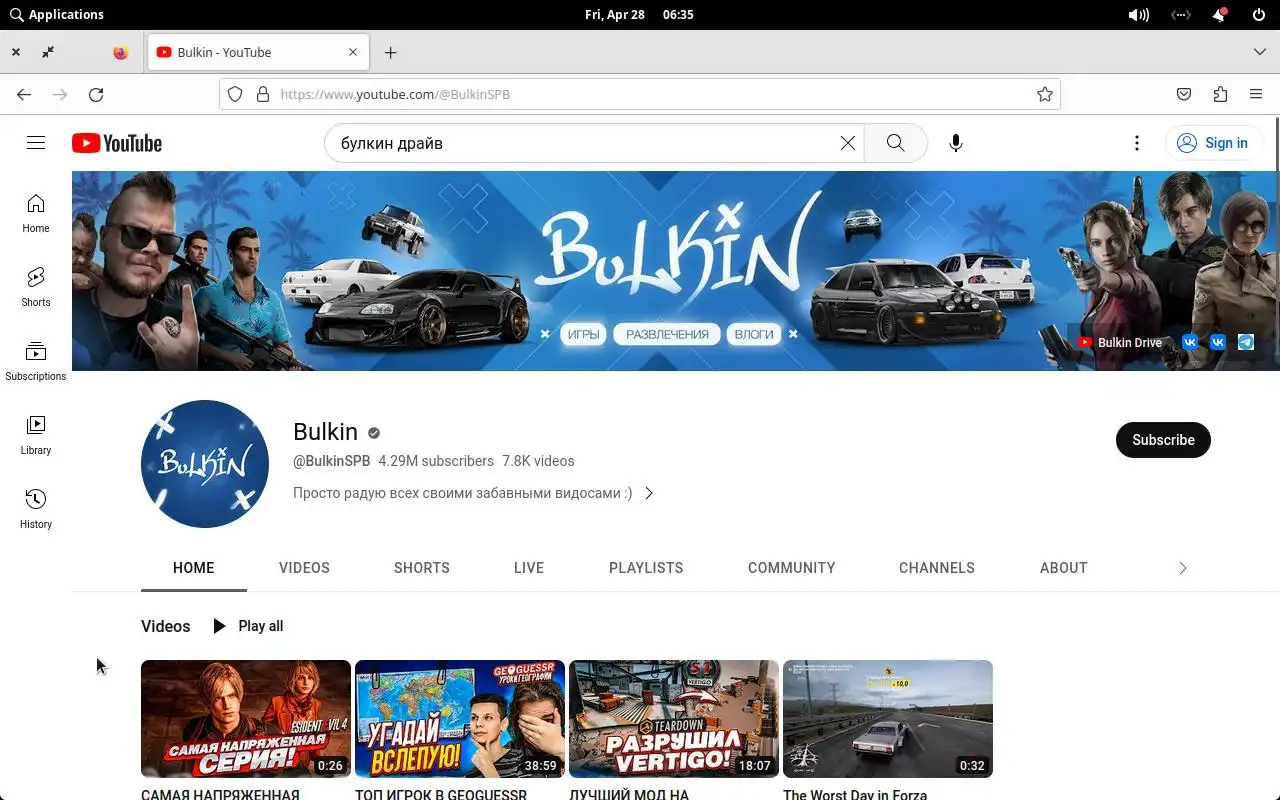Open the system volume indicator
The height and width of the screenshot is (800, 1280).
(x=1138, y=15)
